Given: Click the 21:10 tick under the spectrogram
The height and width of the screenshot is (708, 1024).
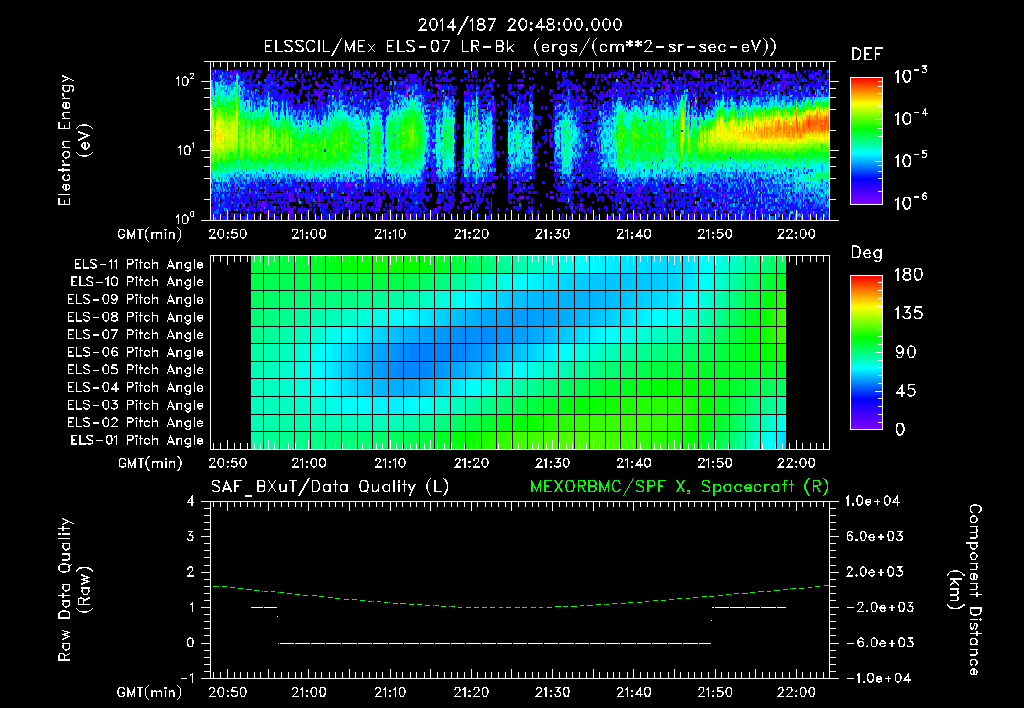Looking at the screenshot, I should (390, 234).
